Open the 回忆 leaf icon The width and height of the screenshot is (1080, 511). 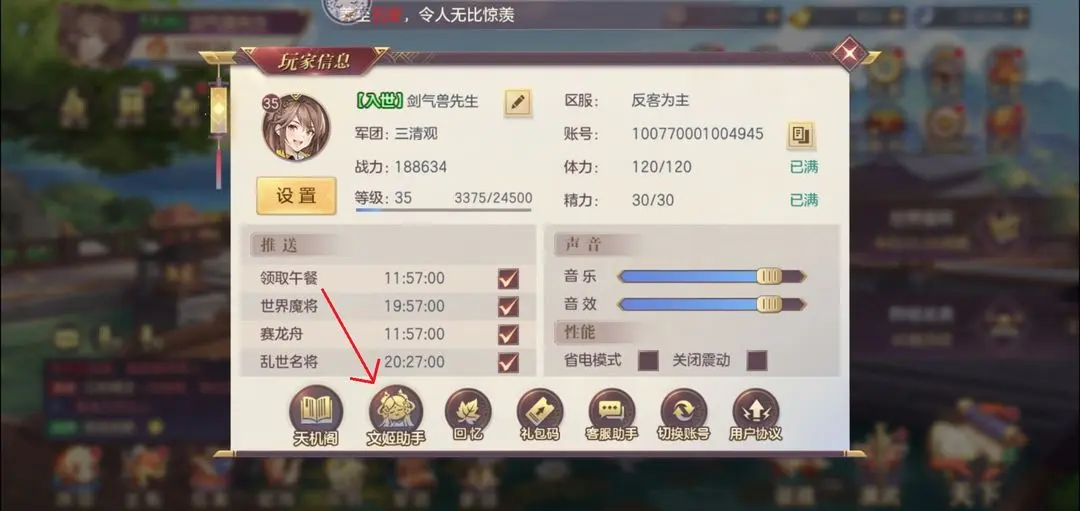pos(468,413)
